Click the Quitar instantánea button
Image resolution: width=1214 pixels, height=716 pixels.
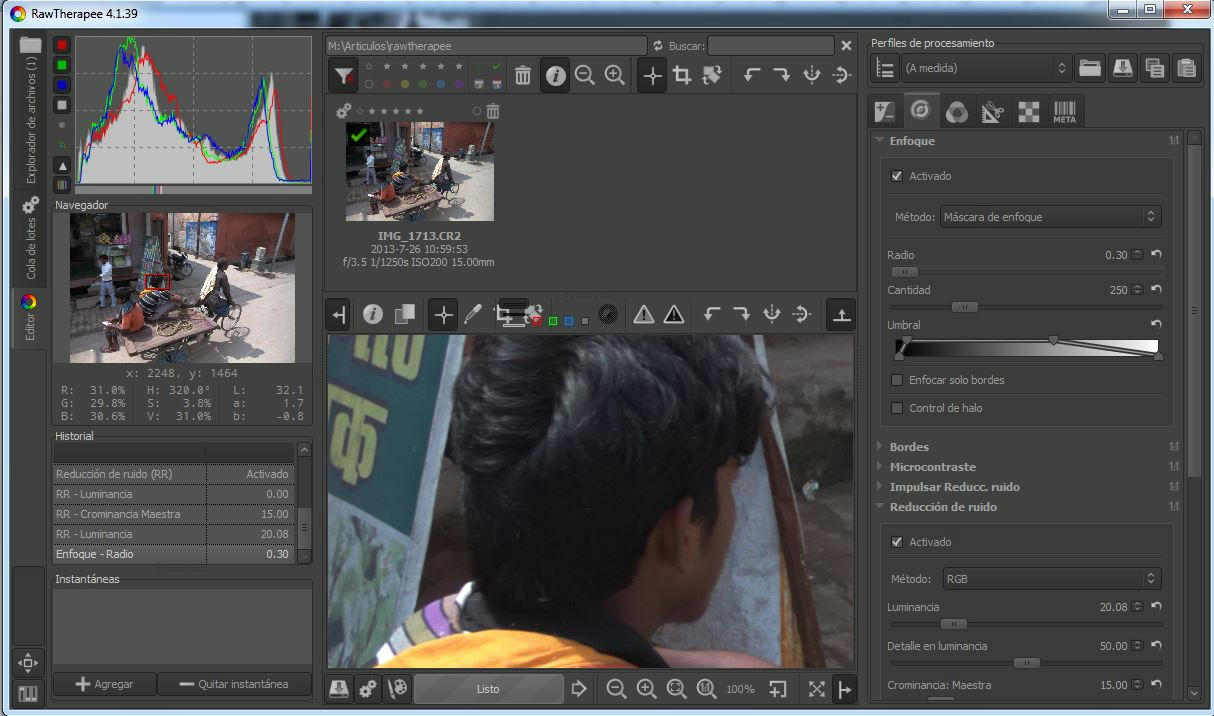(x=234, y=684)
